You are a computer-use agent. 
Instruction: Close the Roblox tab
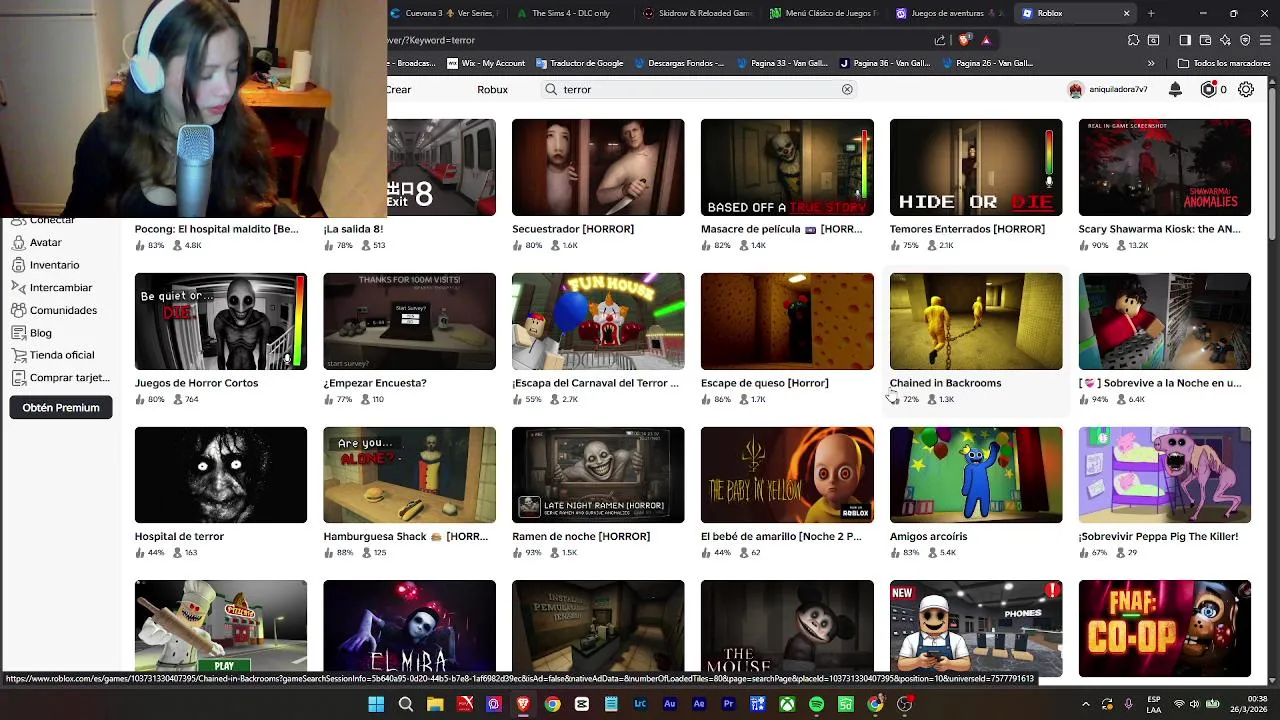[x=1126, y=13]
